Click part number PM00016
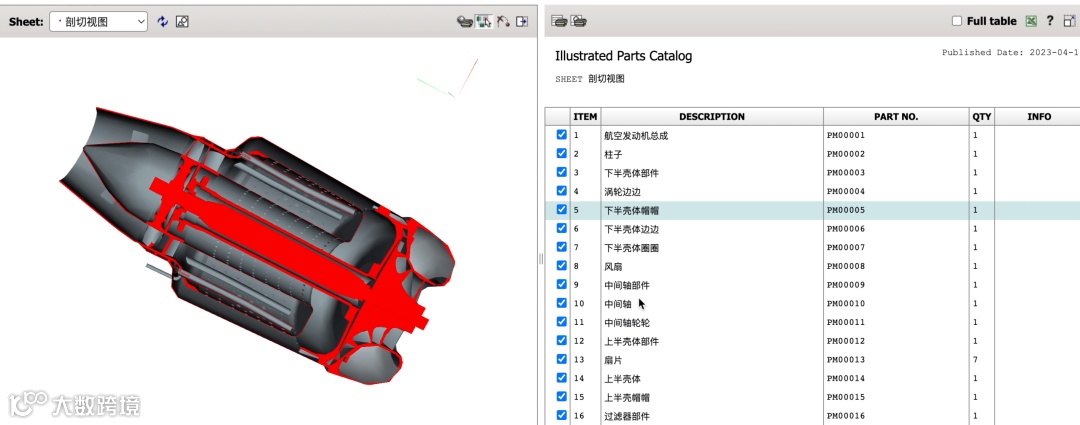Screen dimensions: 1080x425 pyautogui.click(x=846, y=416)
